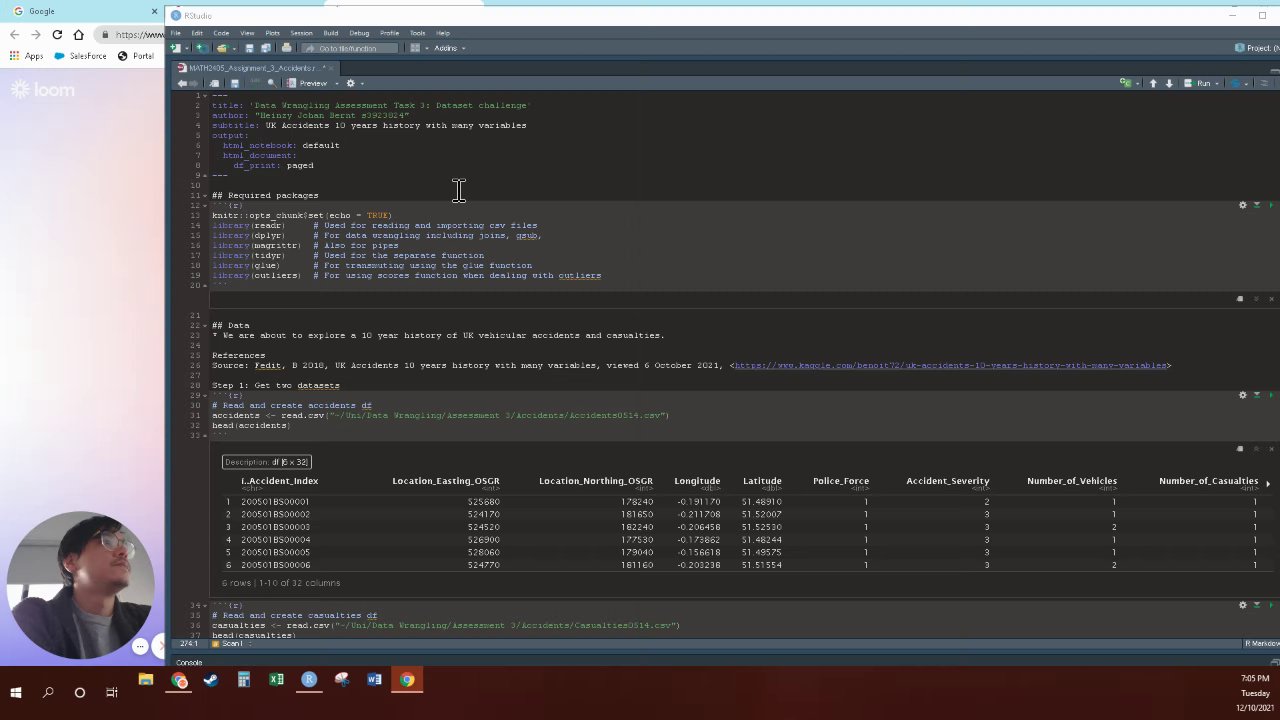
Task: Open the Portal bookmark
Action: (136, 56)
